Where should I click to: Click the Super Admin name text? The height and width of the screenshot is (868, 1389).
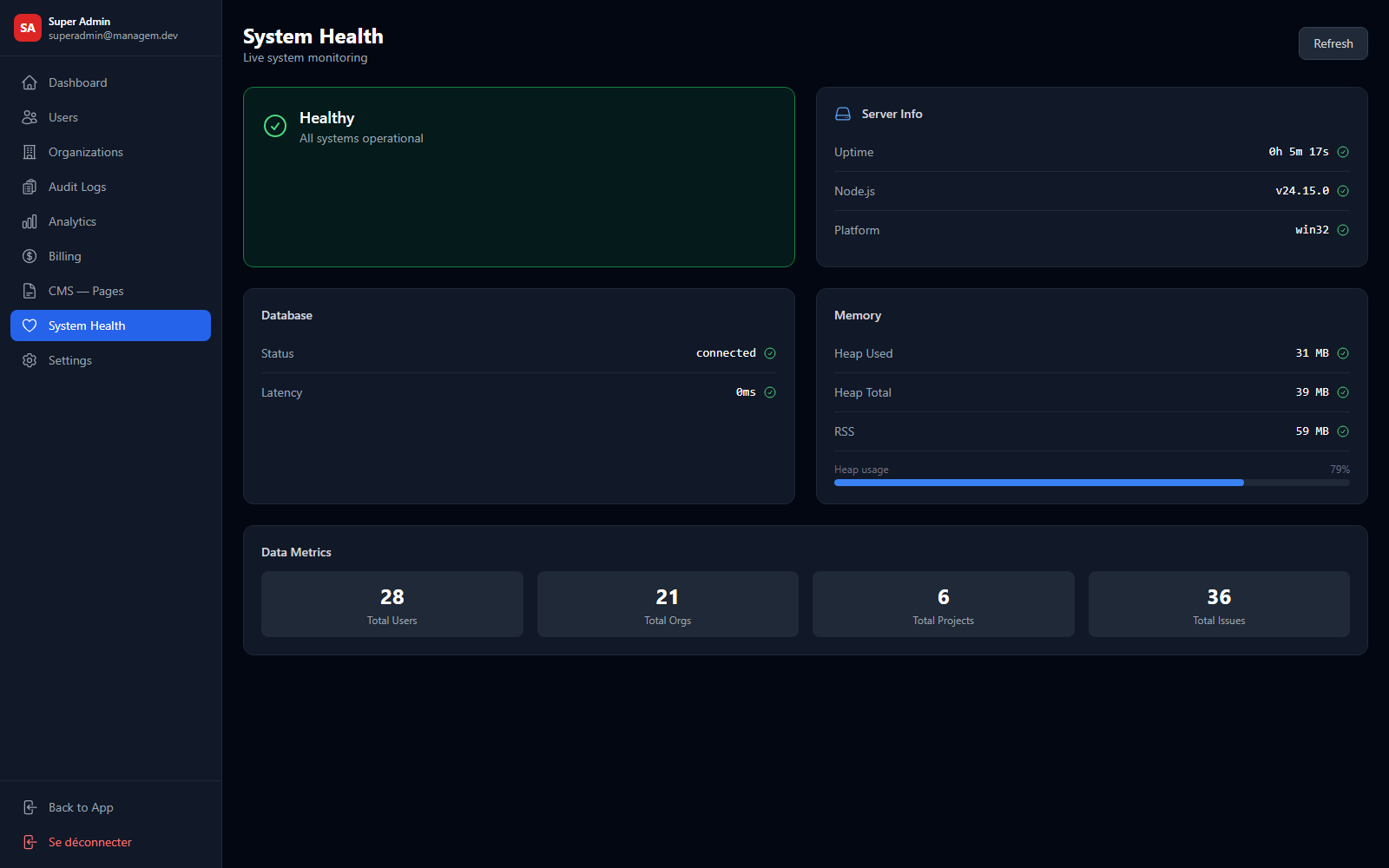[x=79, y=22]
